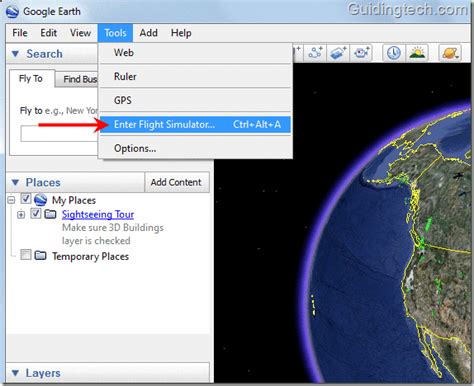The width and height of the screenshot is (474, 386).
Task: Click the Add Content button
Action: [176, 182]
